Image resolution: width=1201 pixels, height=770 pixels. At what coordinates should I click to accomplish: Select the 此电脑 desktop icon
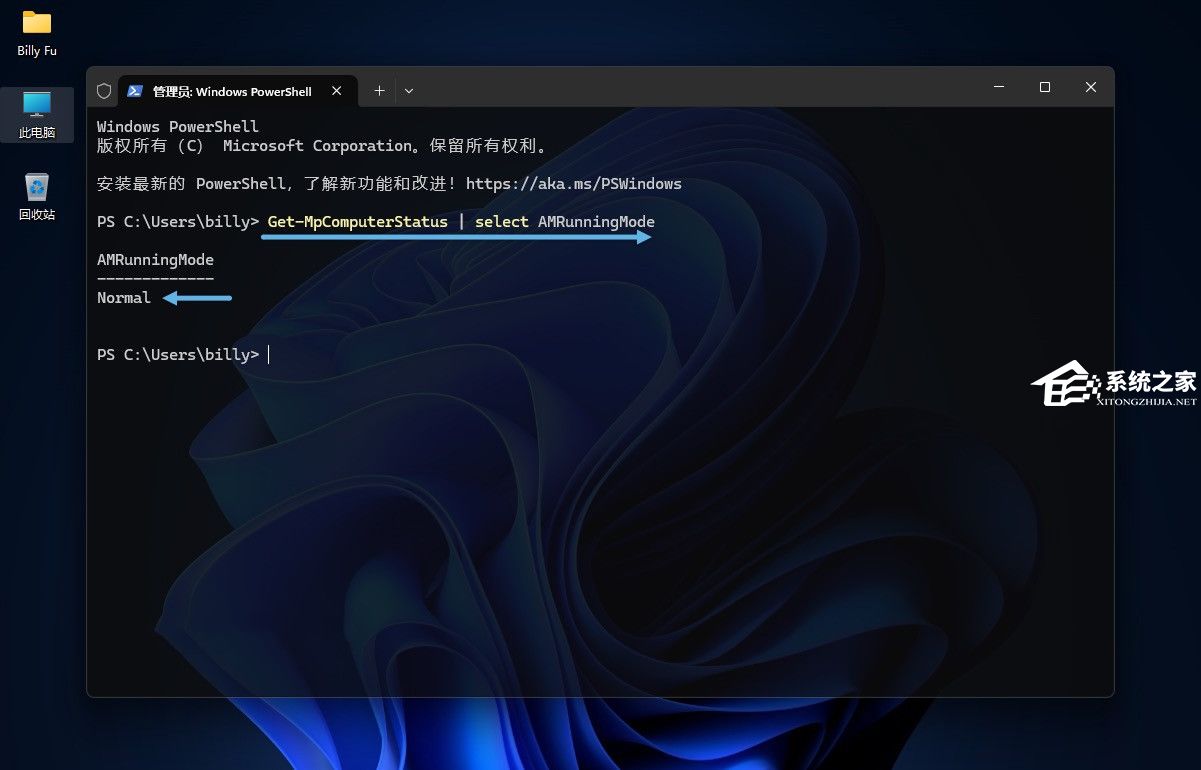pos(37,115)
